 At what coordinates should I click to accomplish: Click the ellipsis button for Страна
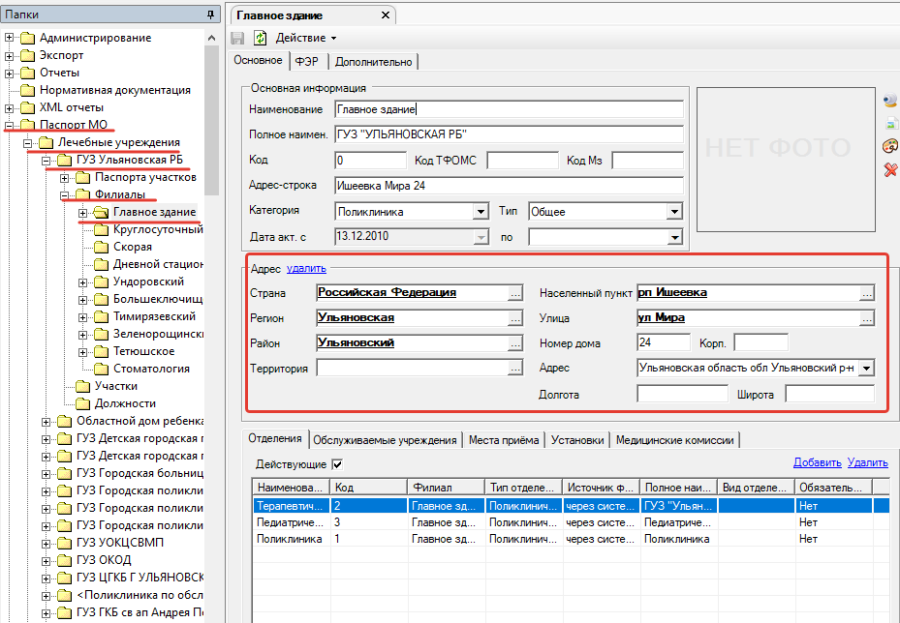[x=515, y=293]
